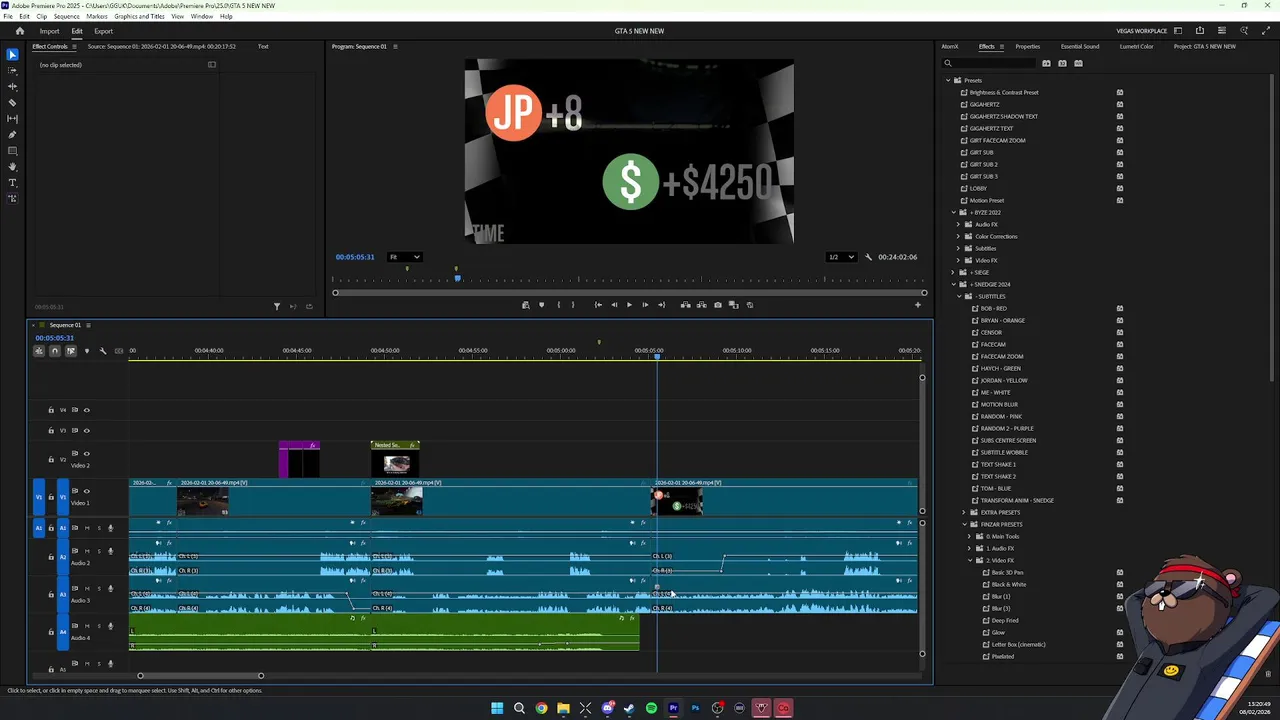Select the Selection tool in the tools panel
The width and height of the screenshot is (1280, 720).
point(12,55)
